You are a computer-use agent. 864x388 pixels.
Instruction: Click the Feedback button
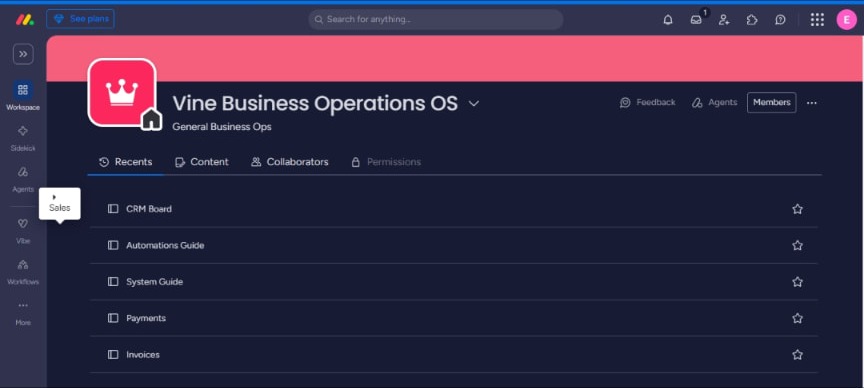pos(647,103)
